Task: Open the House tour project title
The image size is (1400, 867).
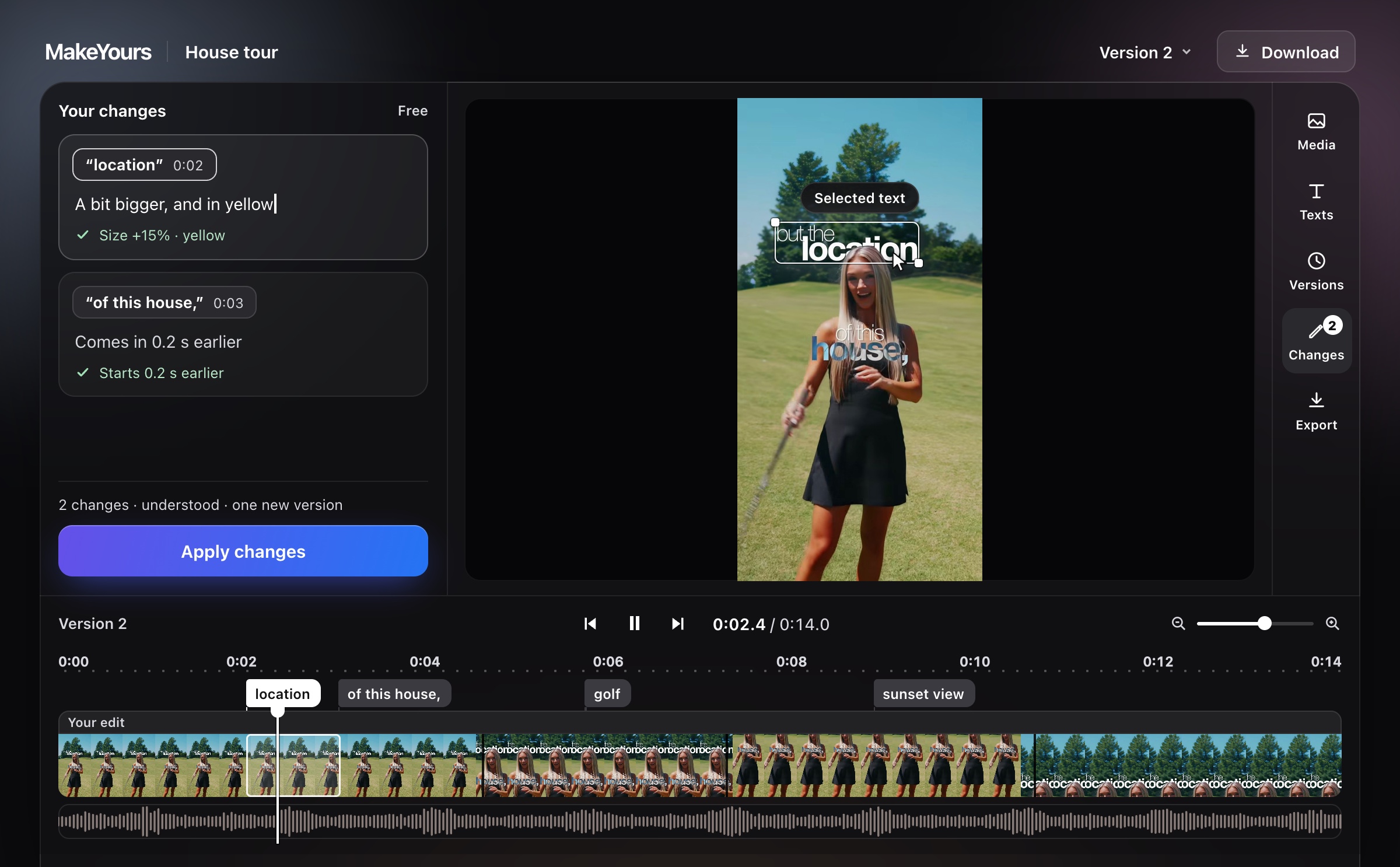Action: (232, 53)
